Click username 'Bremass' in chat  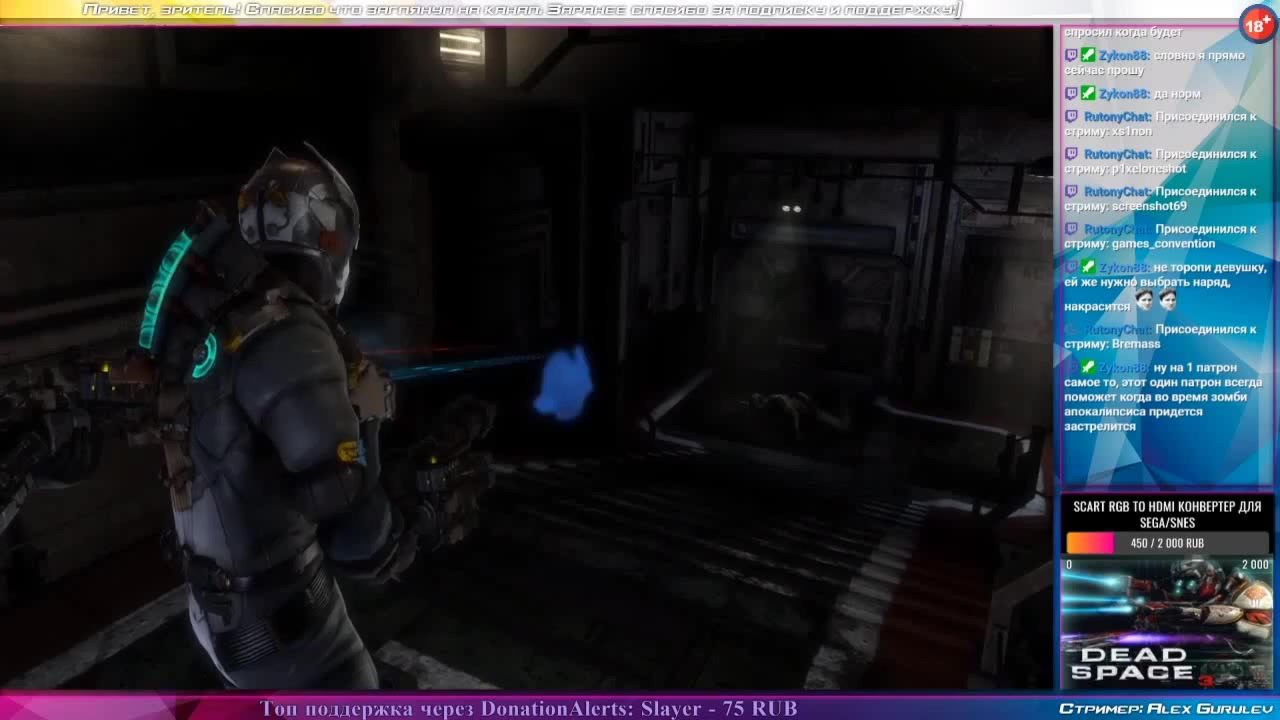click(1136, 344)
